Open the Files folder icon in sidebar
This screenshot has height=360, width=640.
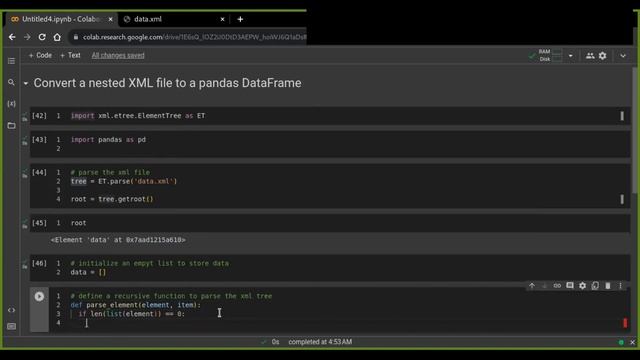[11, 125]
